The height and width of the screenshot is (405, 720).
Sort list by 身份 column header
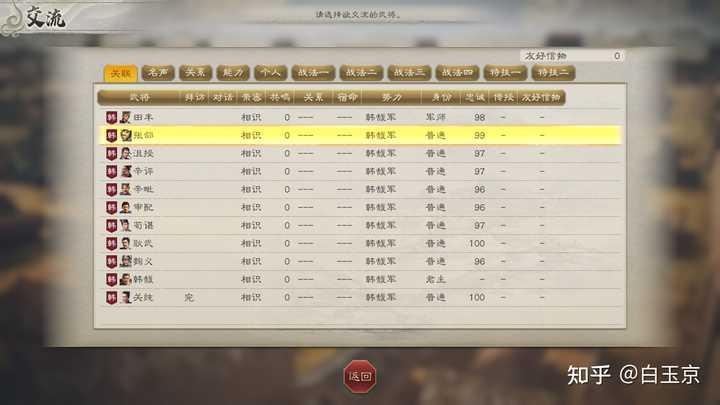pyautogui.click(x=442, y=97)
